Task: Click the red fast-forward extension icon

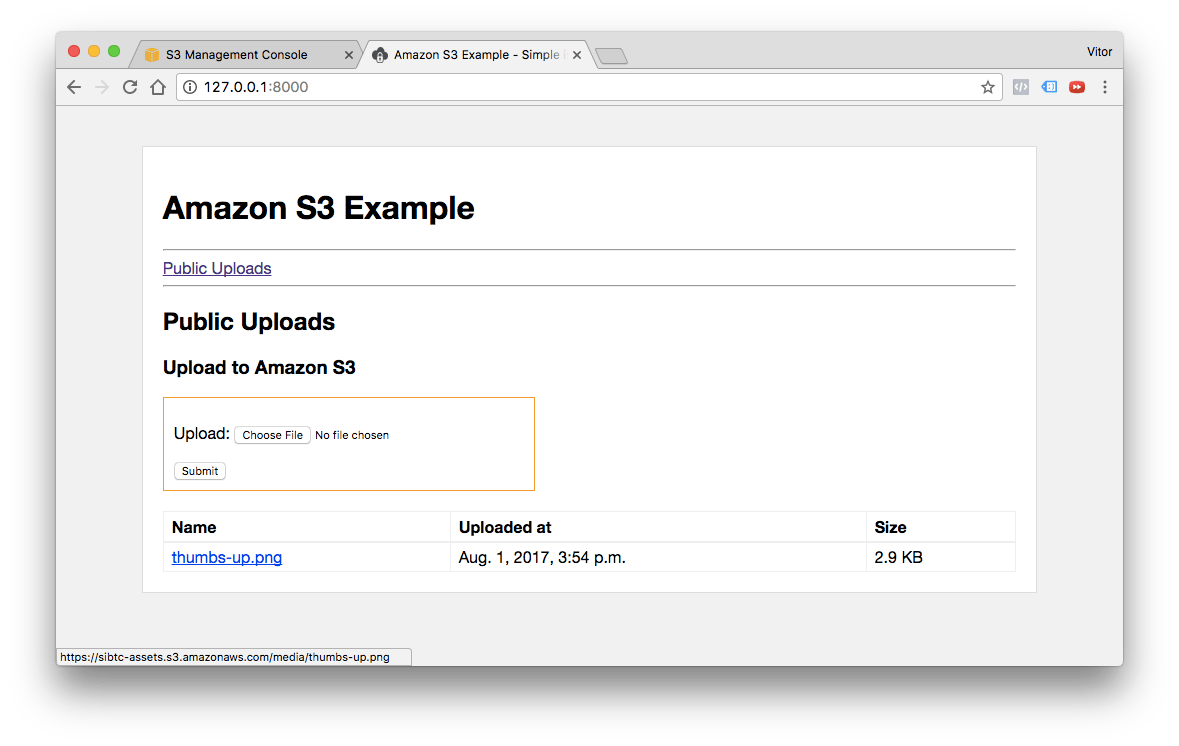Action: point(1076,87)
